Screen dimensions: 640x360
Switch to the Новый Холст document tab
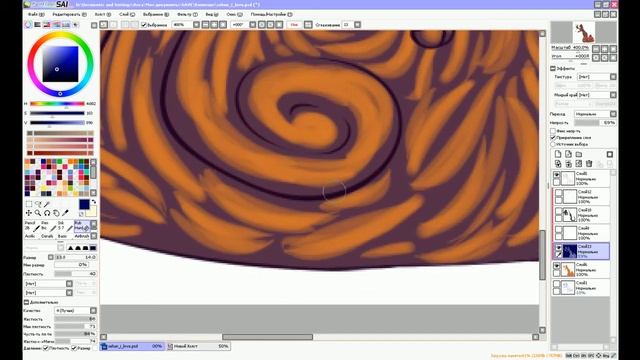[198, 346]
